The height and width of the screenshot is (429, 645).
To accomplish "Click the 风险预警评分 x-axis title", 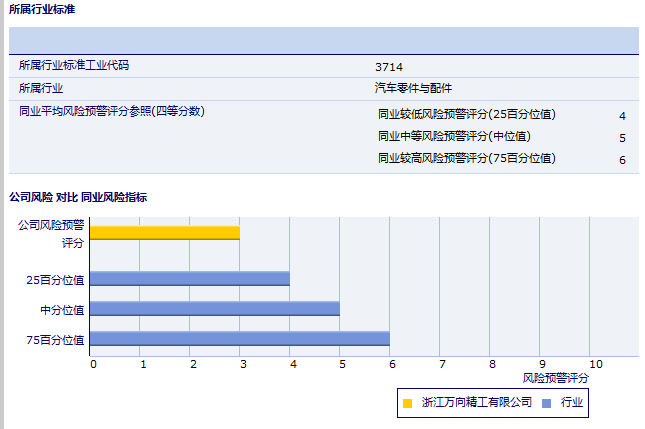I will coord(555,380).
